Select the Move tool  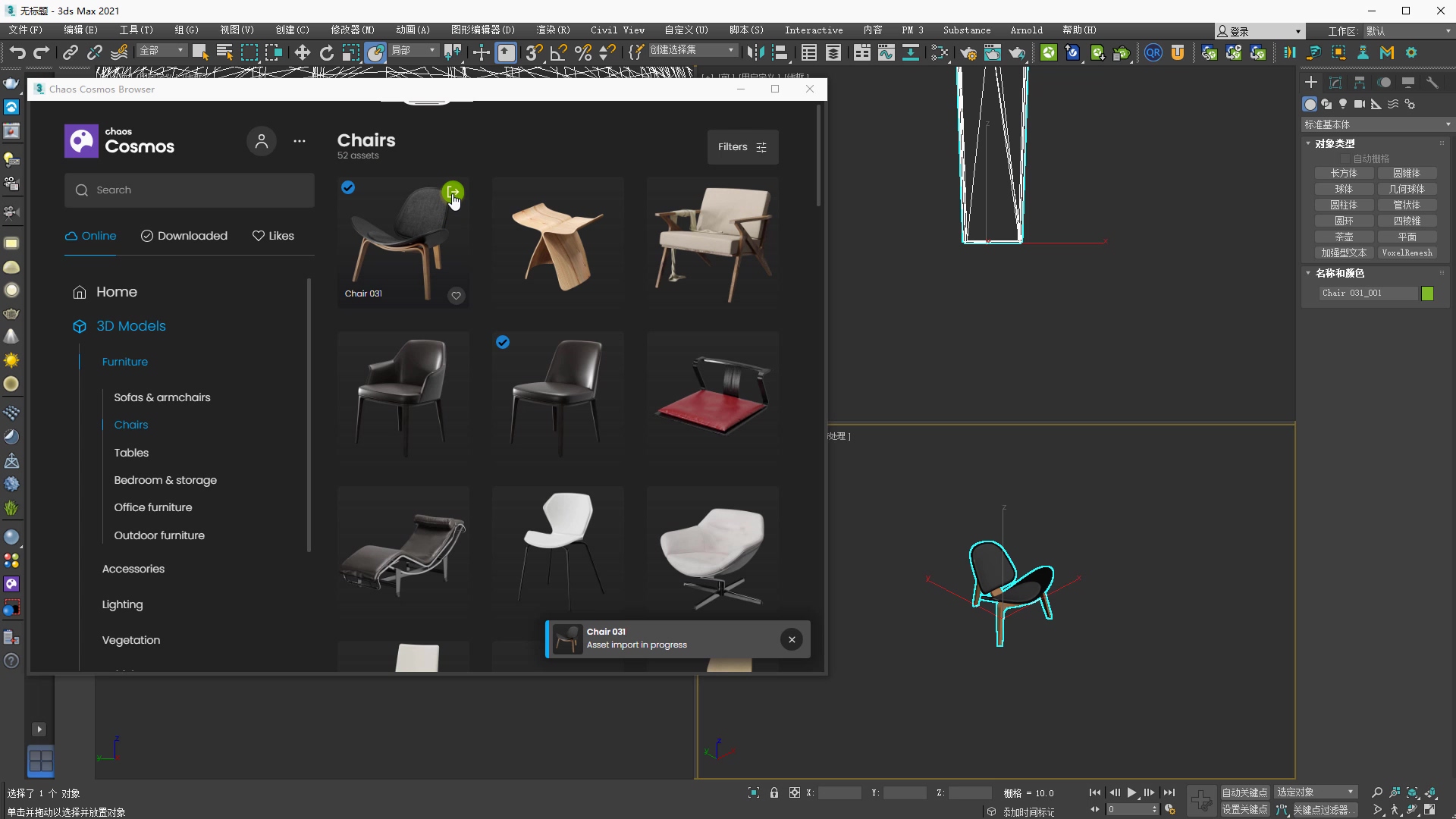[x=302, y=52]
